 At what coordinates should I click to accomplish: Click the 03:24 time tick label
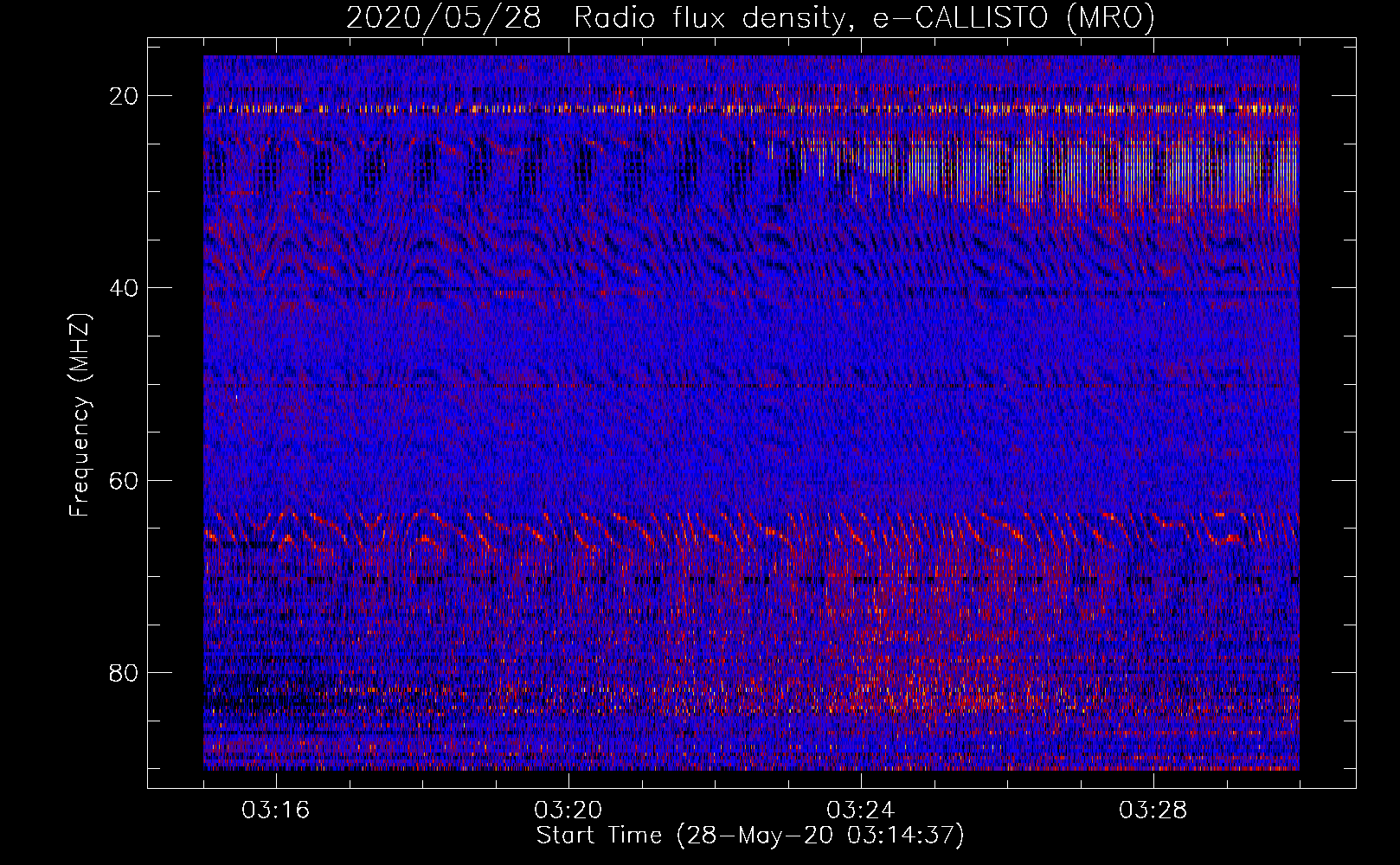861,811
